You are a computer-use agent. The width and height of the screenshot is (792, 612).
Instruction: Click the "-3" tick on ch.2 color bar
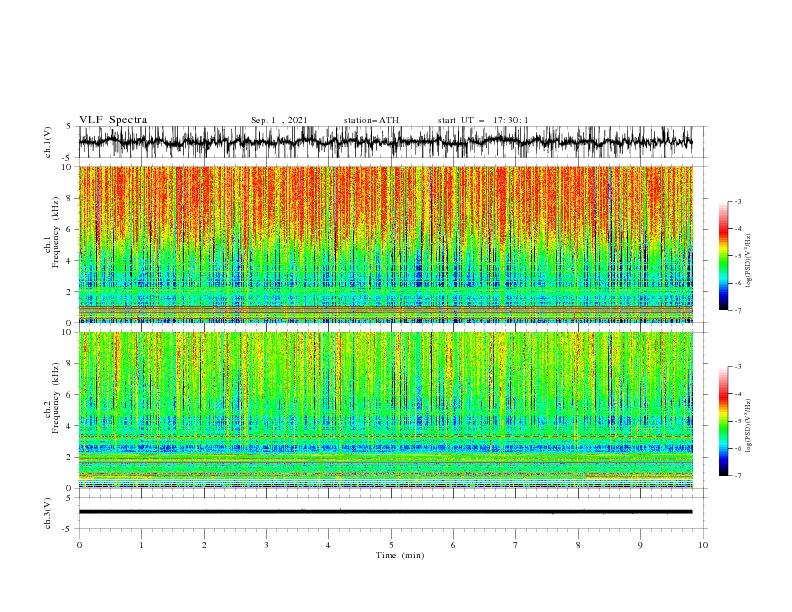[737, 367]
